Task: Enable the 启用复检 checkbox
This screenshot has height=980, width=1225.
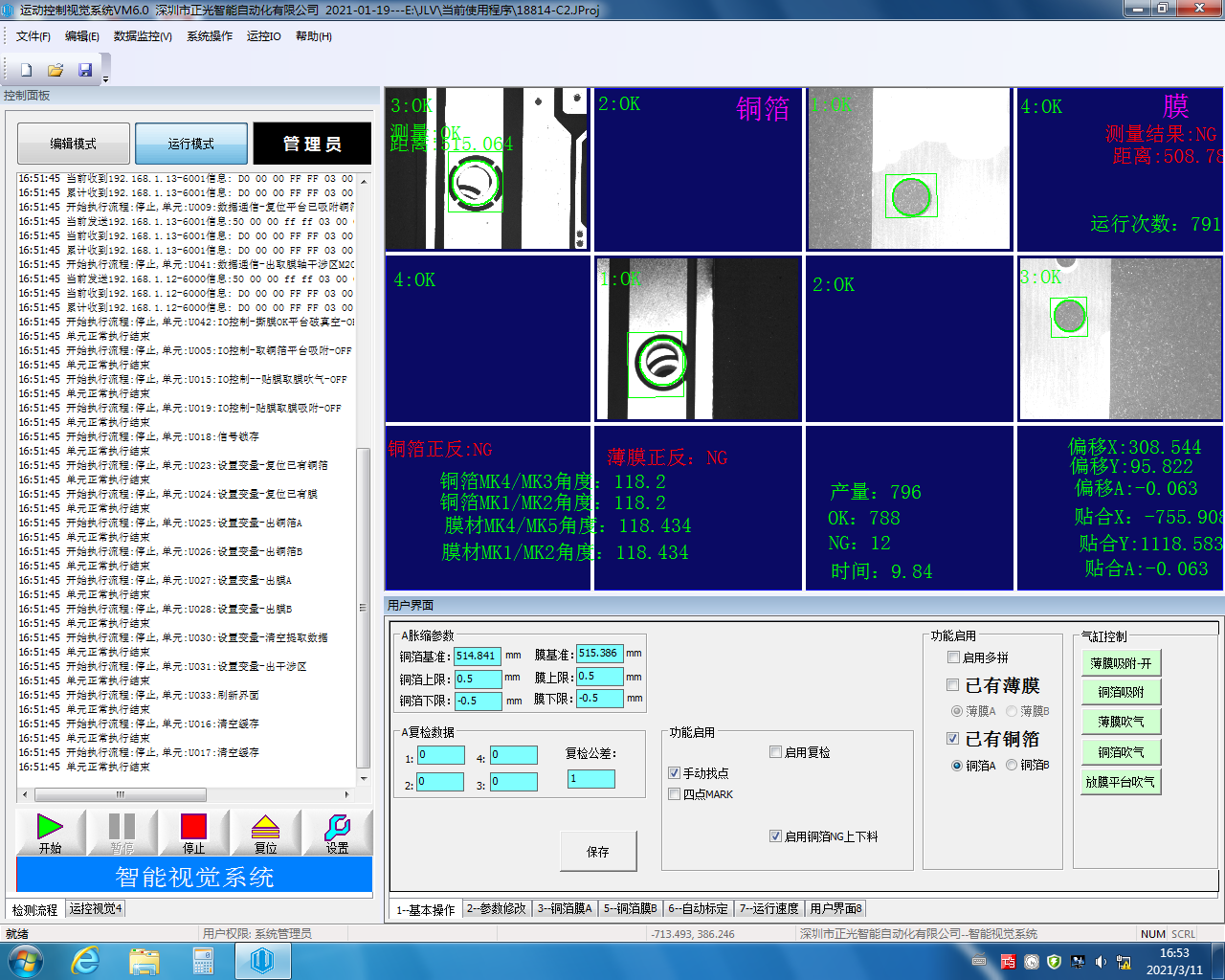Action: [776, 752]
